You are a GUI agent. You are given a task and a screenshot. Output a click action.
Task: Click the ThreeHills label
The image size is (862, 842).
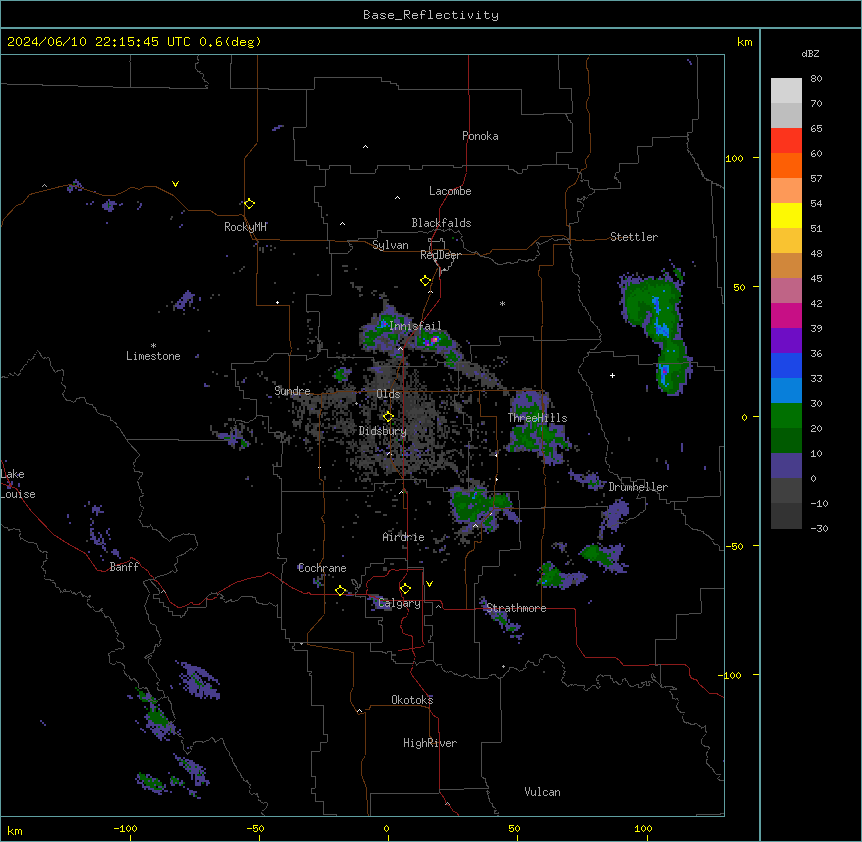point(537,418)
